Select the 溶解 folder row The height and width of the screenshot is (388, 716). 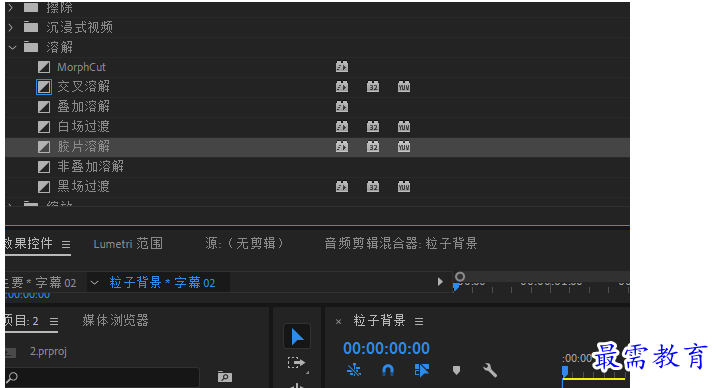317,47
